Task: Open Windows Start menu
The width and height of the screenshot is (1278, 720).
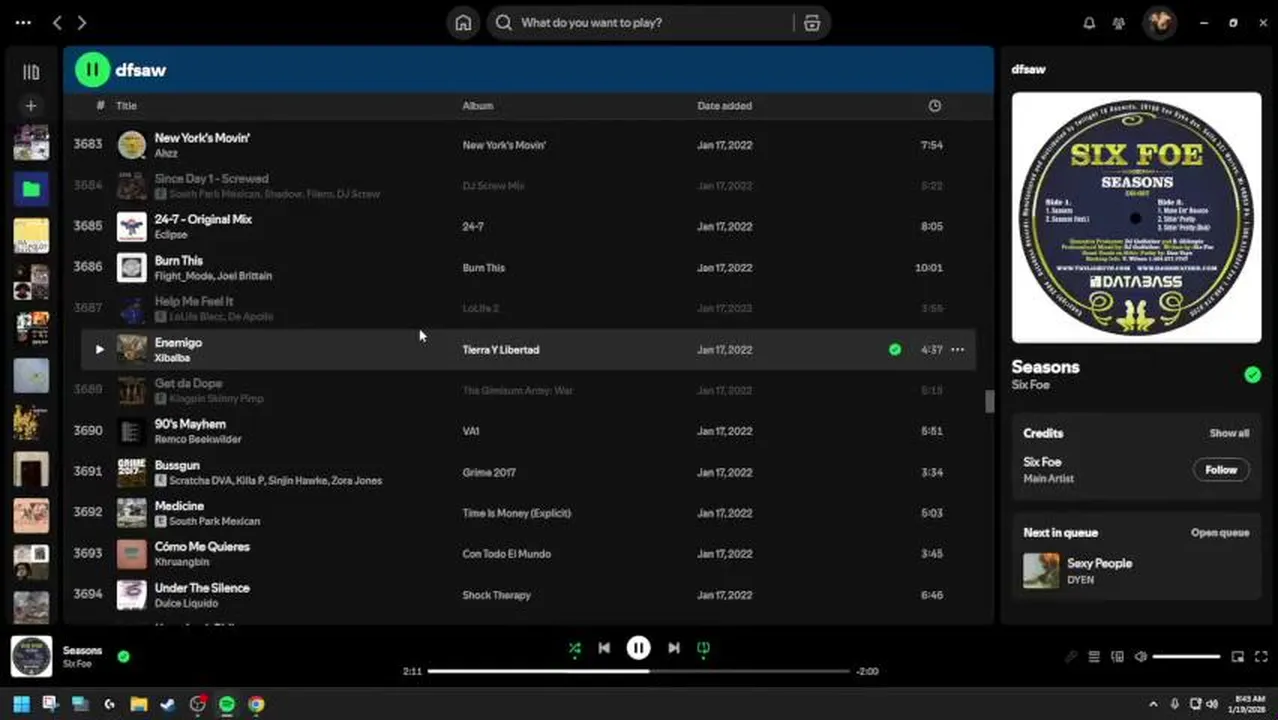Action: click(21, 704)
